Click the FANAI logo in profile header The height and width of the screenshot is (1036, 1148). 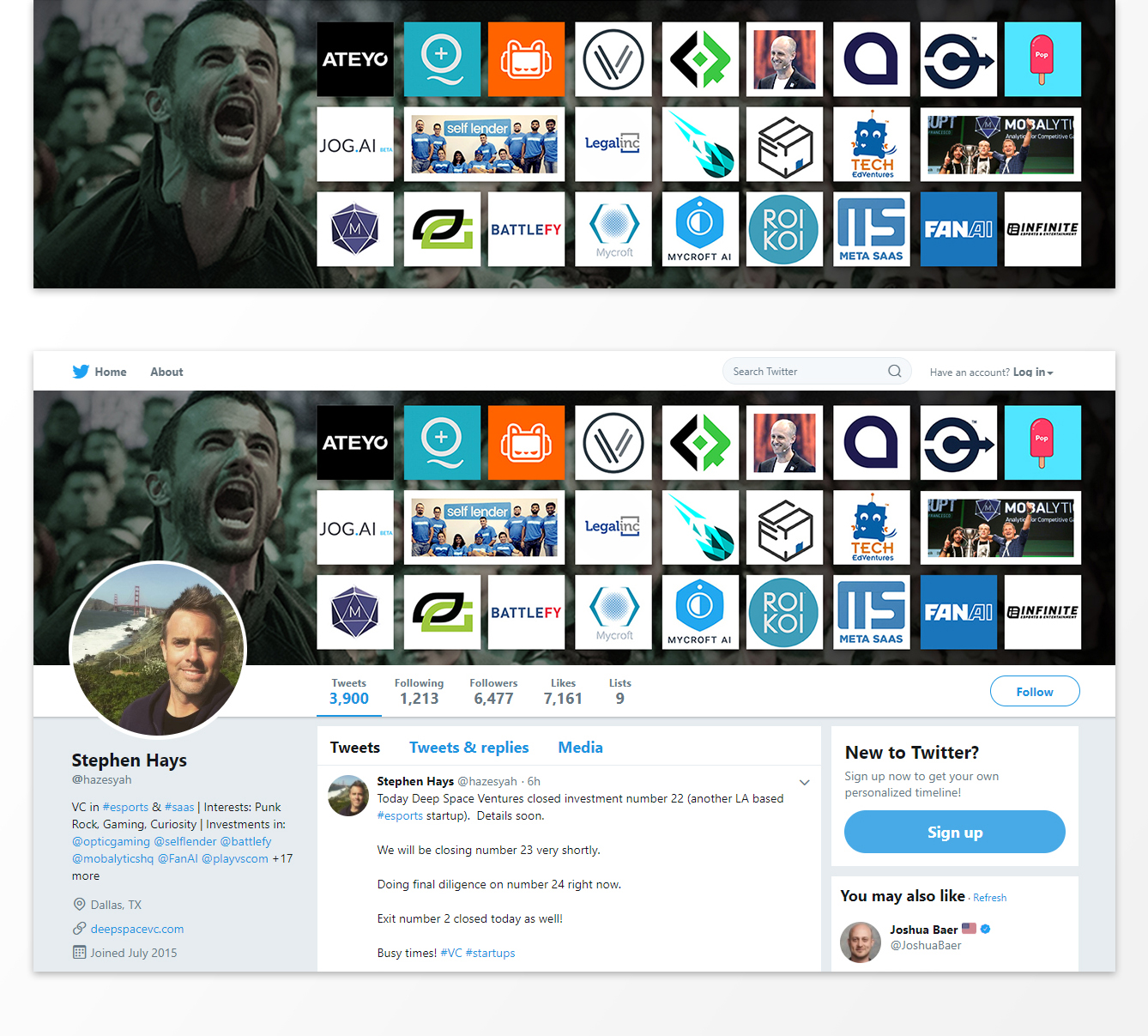point(958,612)
